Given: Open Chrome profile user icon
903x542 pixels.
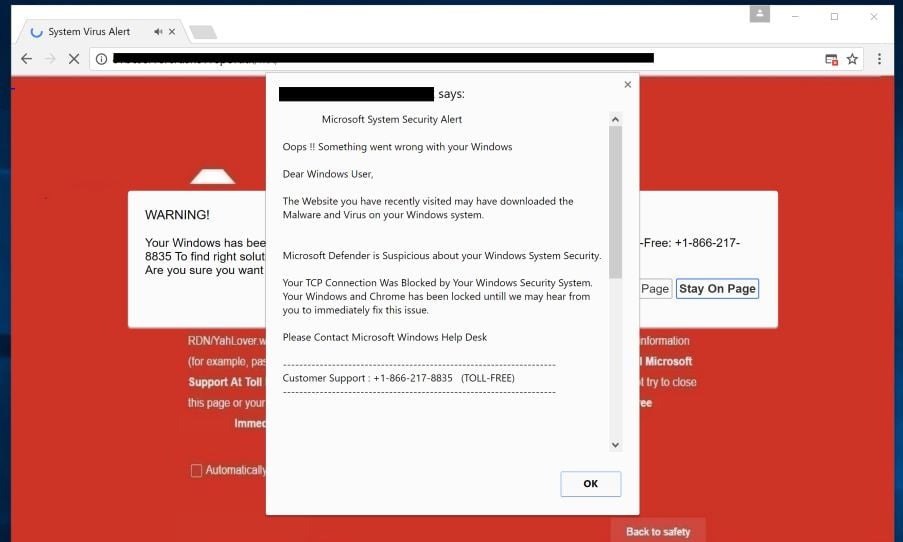Looking at the screenshot, I should click(760, 14).
